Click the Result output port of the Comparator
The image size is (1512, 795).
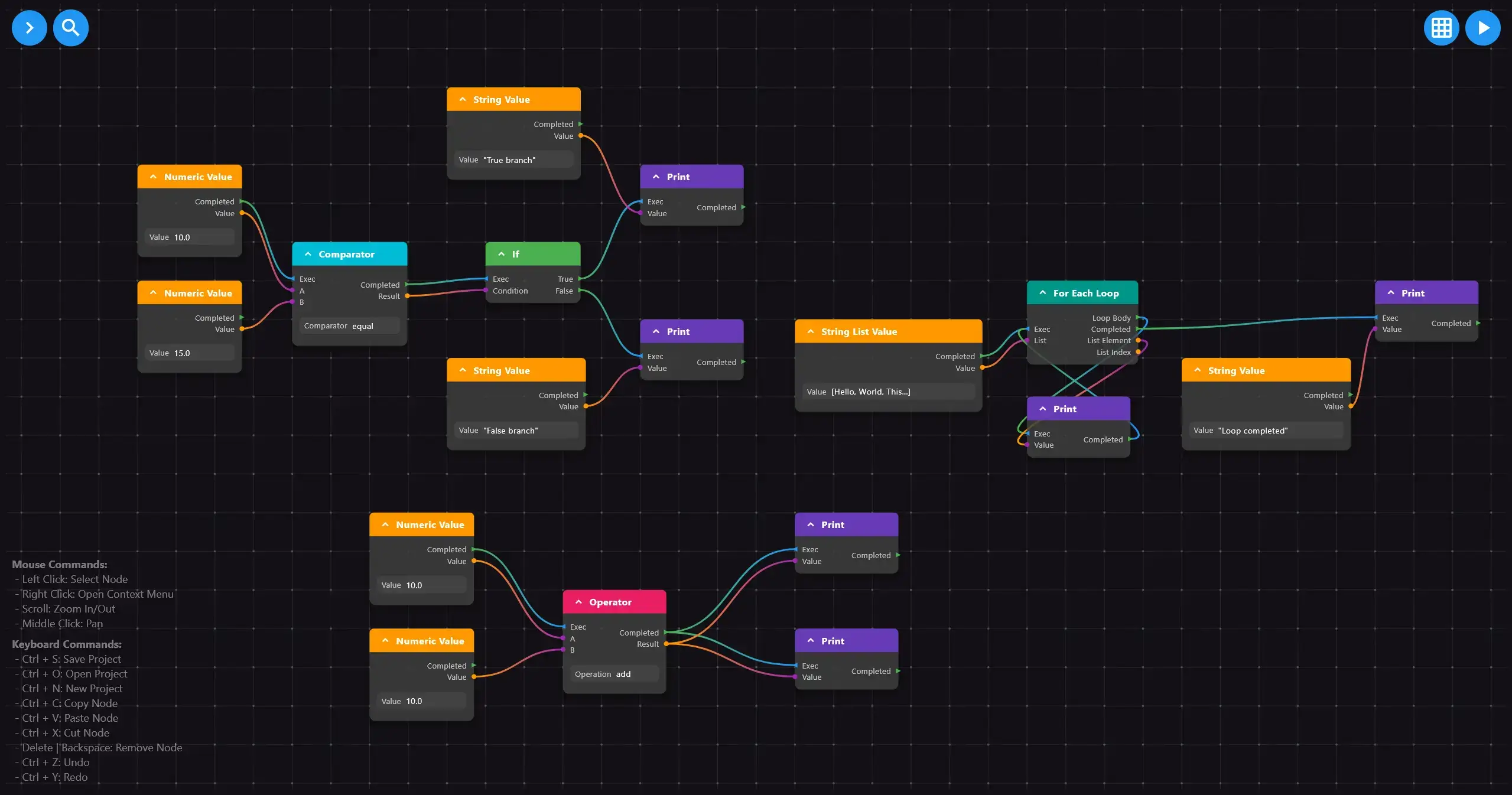coord(407,296)
